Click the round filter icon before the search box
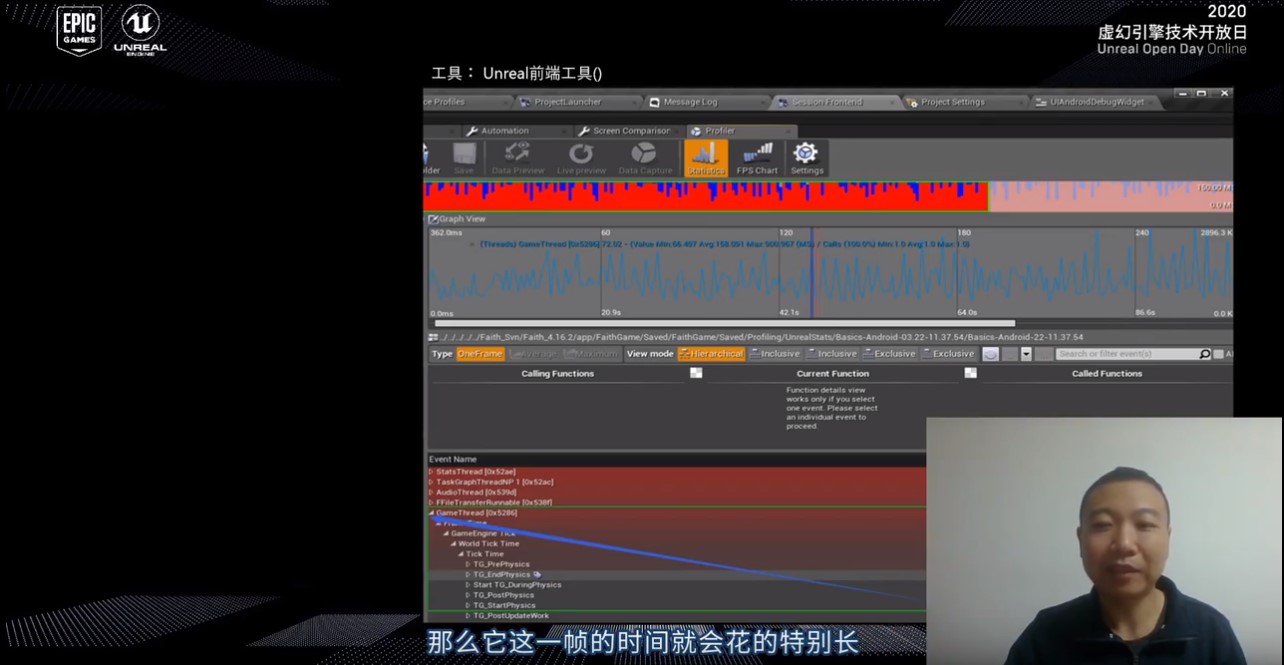This screenshot has height=665, width=1284. point(990,354)
